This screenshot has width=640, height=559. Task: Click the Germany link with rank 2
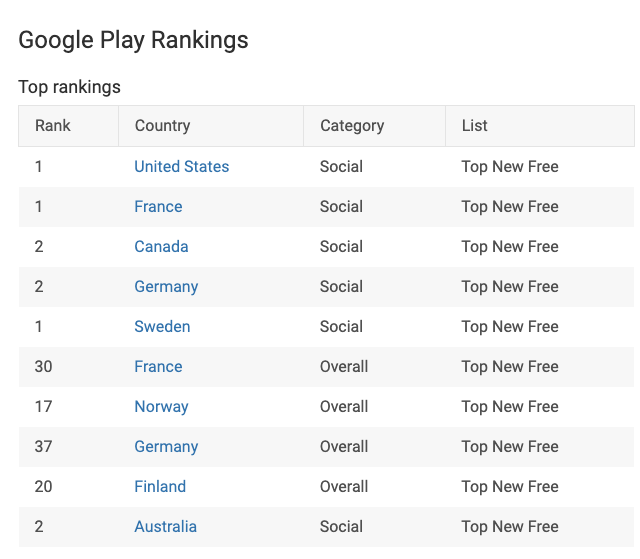point(166,287)
